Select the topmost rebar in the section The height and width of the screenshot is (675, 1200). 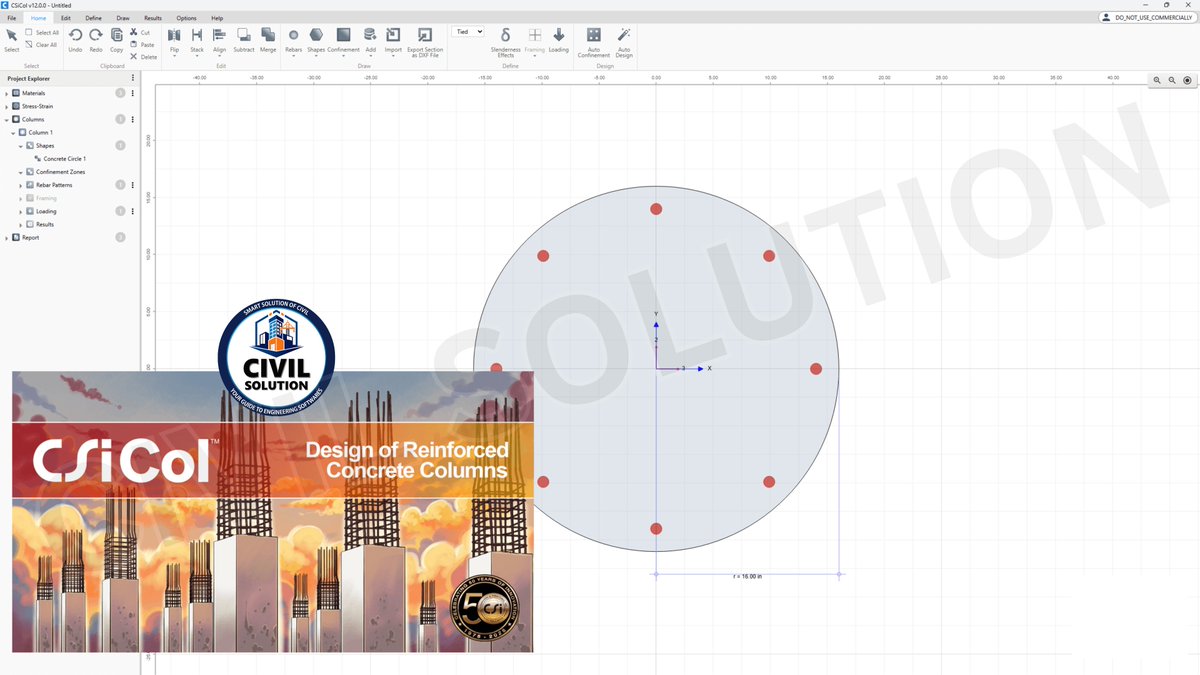click(656, 209)
